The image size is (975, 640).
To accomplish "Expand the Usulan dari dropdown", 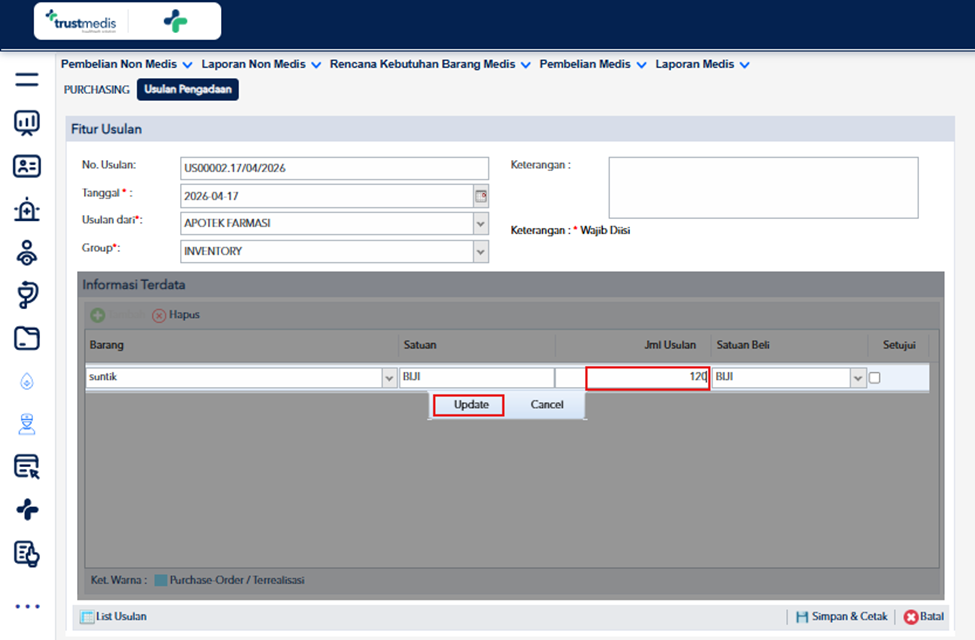I will click(x=481, y=223).
